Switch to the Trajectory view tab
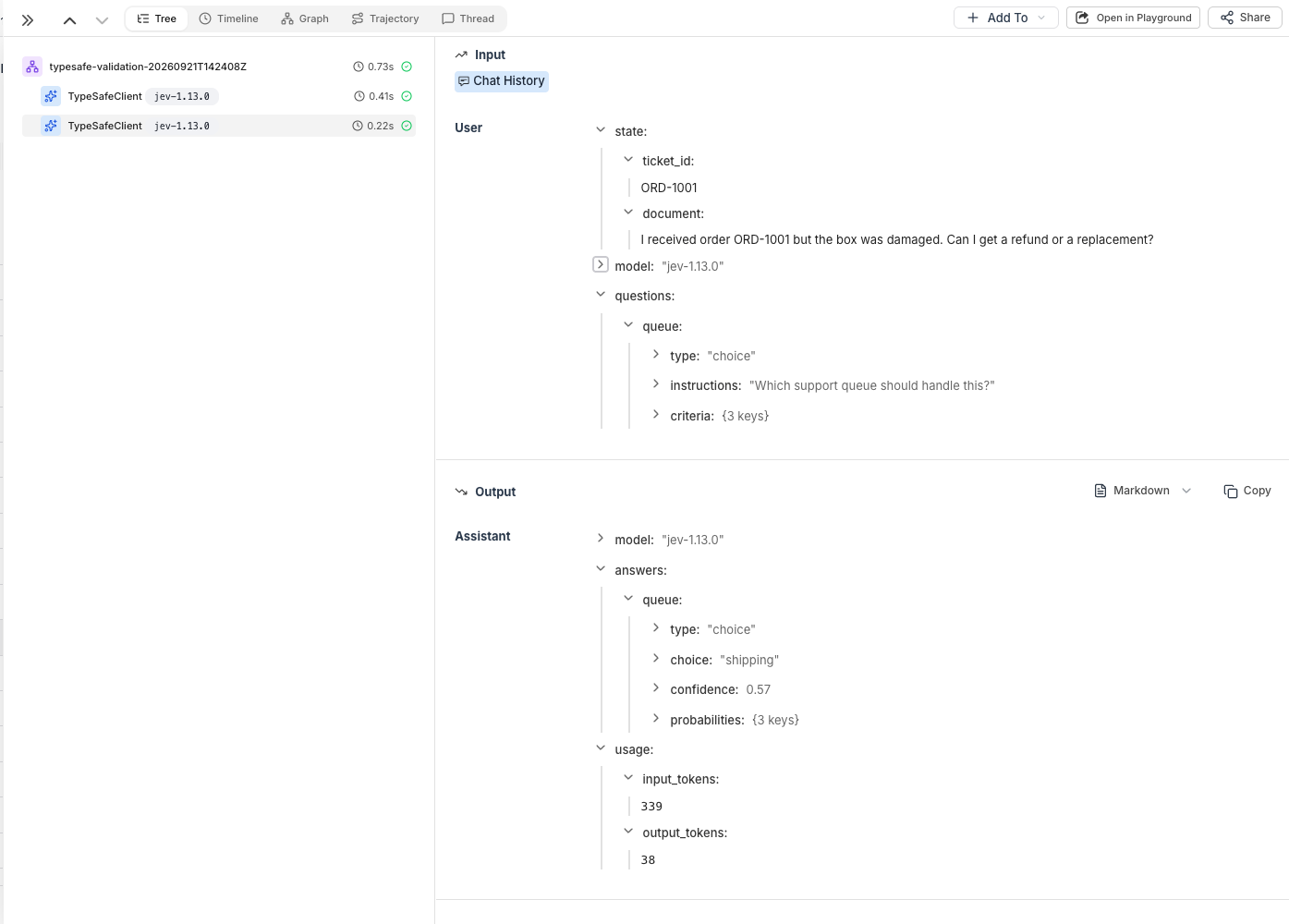This screenshot has height=924, width=1289. (385, 18)
